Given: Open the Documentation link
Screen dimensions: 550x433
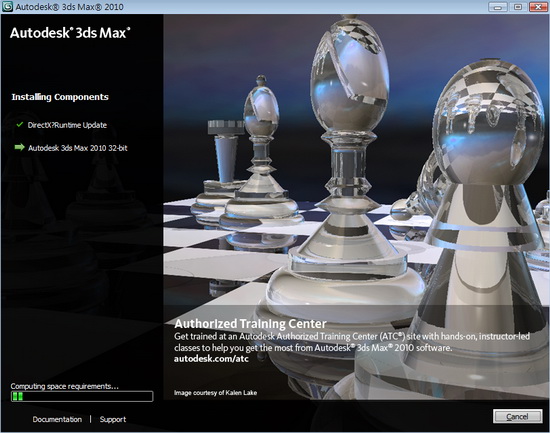Looking at the screenshot, I should (57, 419).
